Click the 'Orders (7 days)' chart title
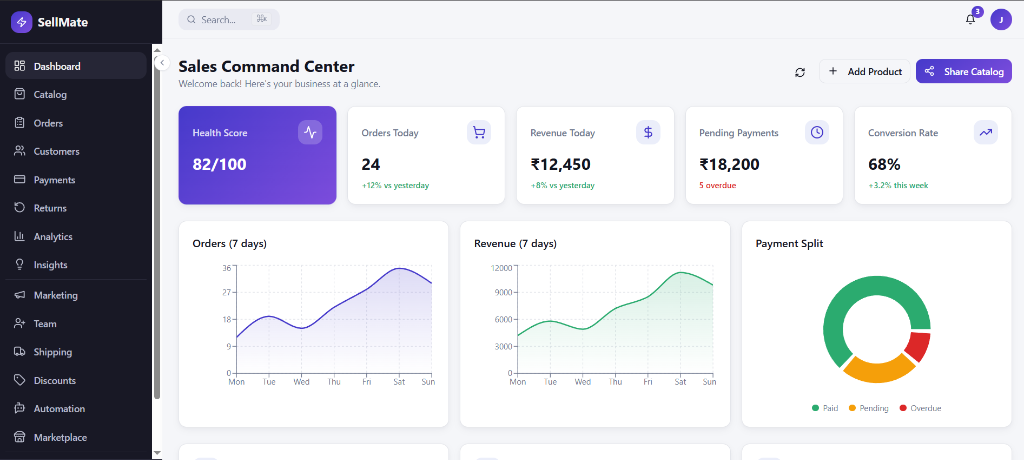Image resolution: width=1024 pixels, height=460 pixels. click(229, 244)
